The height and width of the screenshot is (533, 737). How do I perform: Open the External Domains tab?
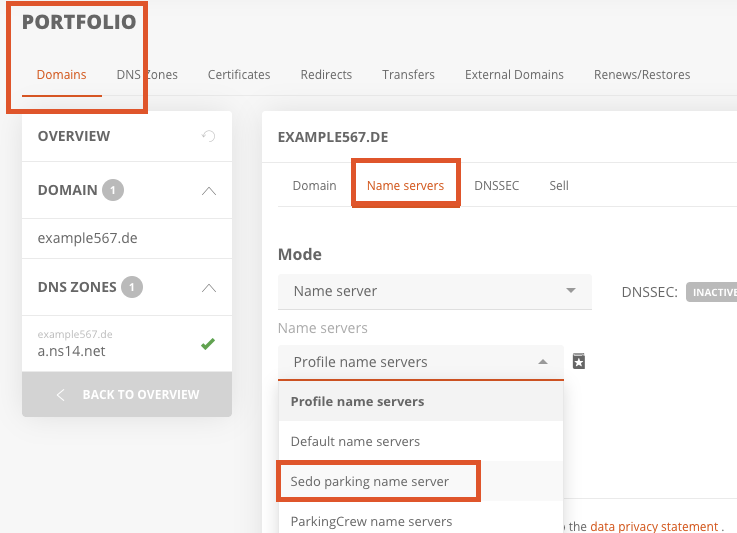pyautogui.click(x=514, y=75)
